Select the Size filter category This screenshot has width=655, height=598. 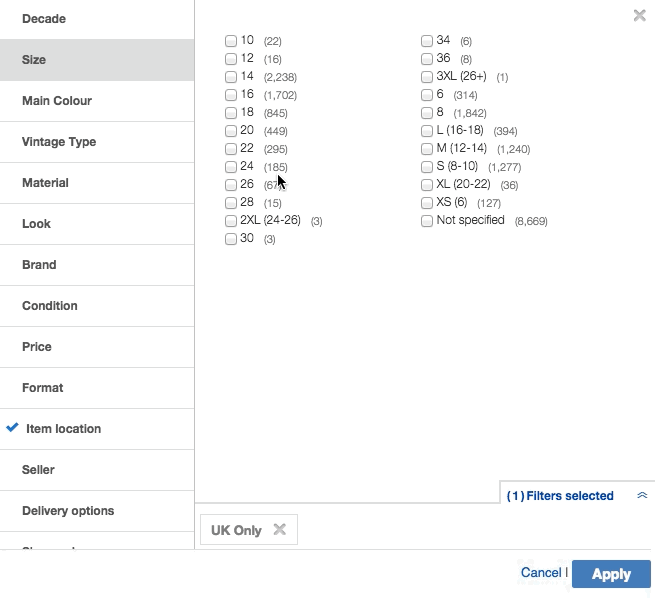(97, 60)
